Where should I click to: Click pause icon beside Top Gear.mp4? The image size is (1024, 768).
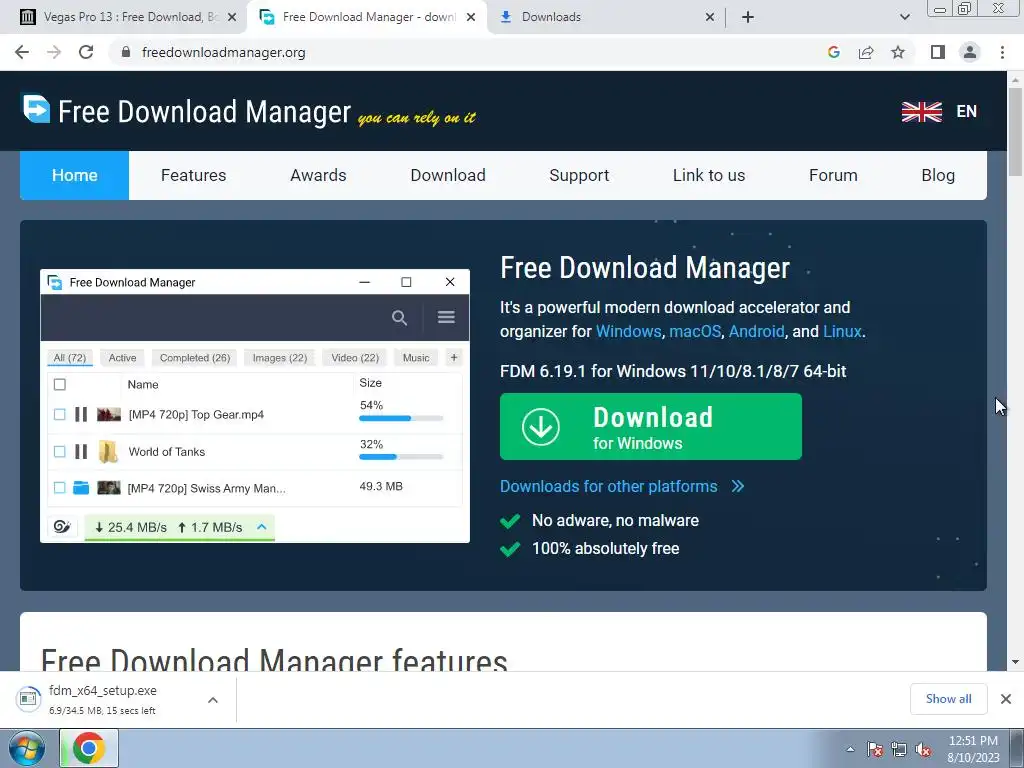(81, 414)
